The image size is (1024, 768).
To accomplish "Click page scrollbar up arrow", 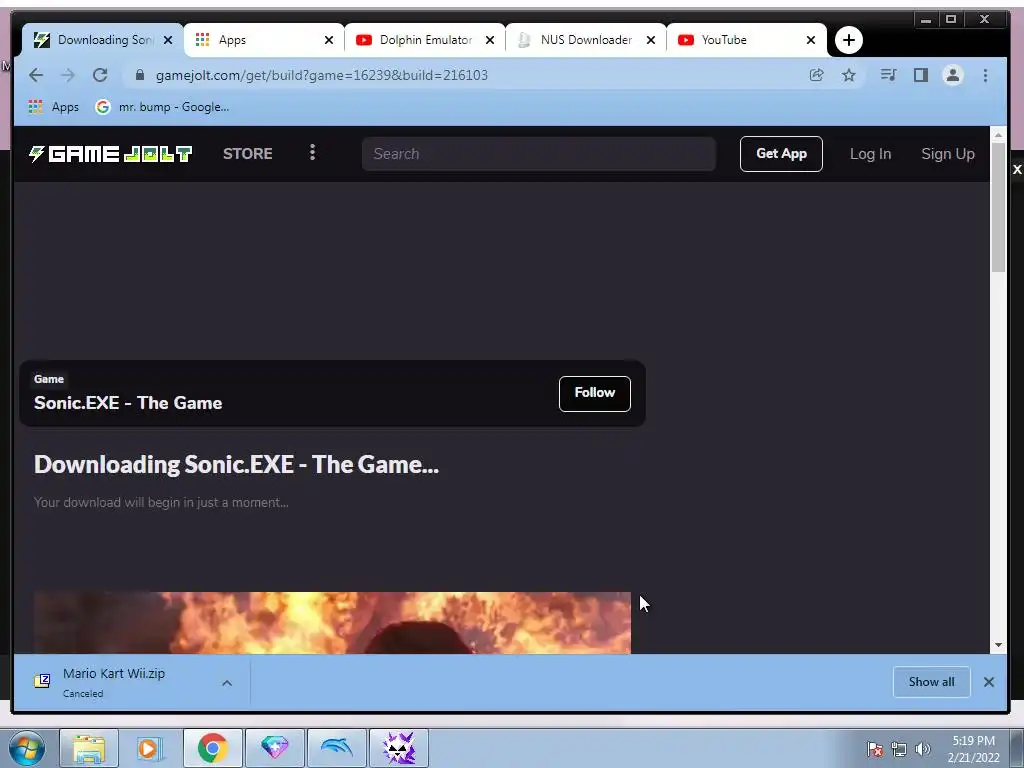I will pos(998,135).
